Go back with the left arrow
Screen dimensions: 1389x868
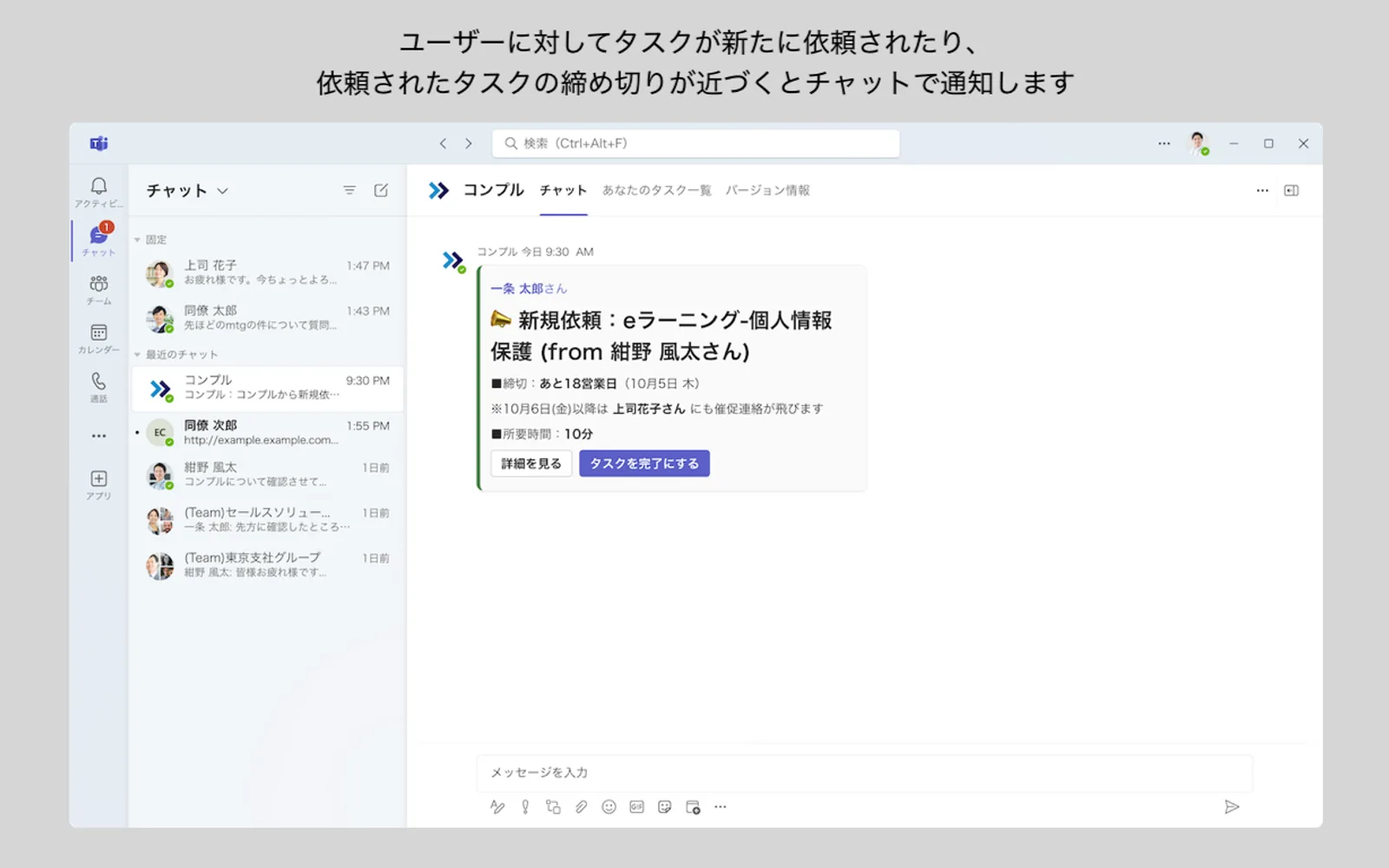click(443, 143)
